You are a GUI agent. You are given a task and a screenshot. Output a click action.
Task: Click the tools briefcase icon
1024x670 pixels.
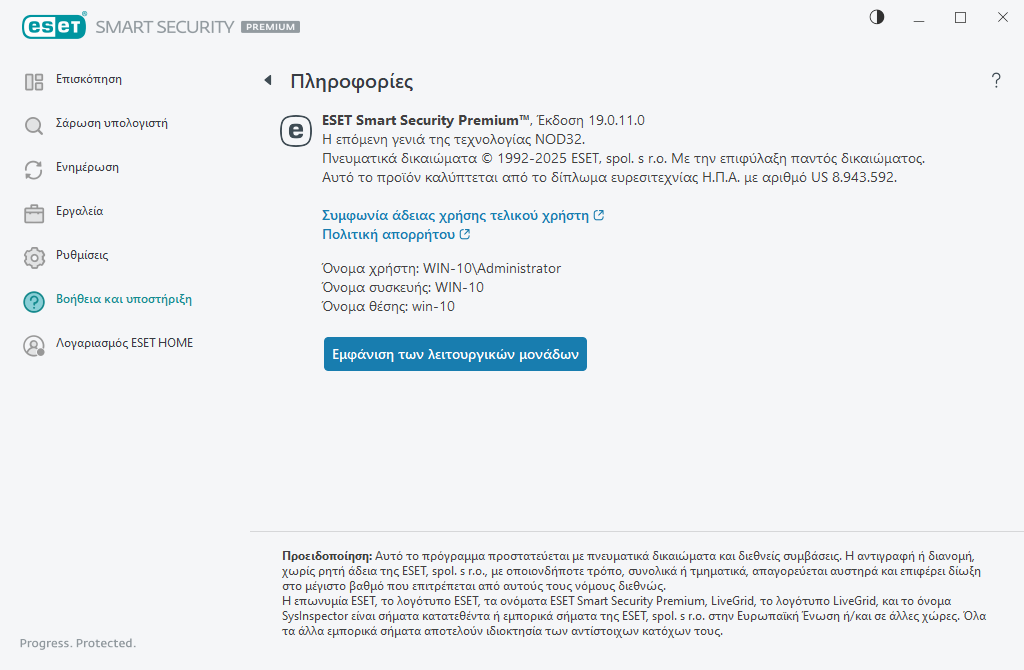tap(34, 214)
